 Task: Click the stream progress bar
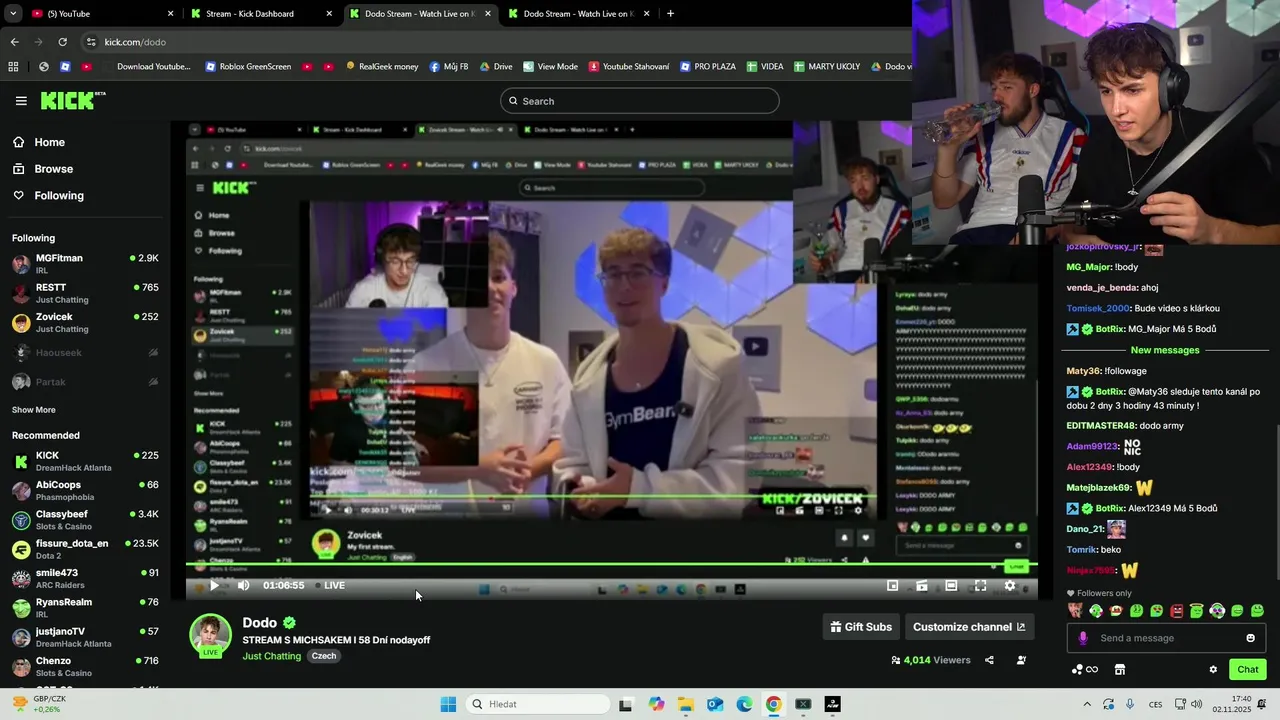pyautogui.click(x=611, y=566)
